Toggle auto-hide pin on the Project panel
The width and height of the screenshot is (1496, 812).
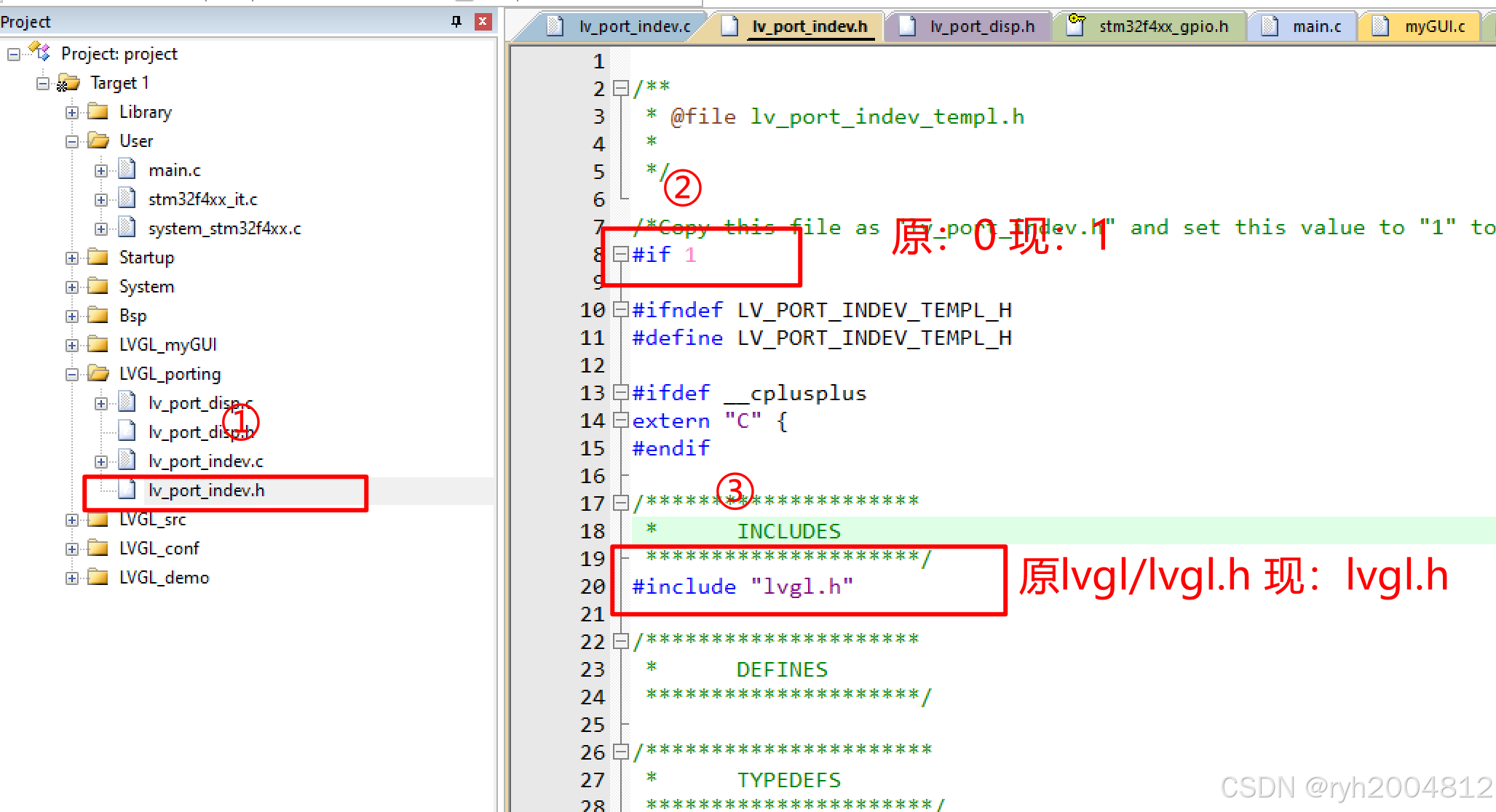pyautogui.click(x=456, y=21)
